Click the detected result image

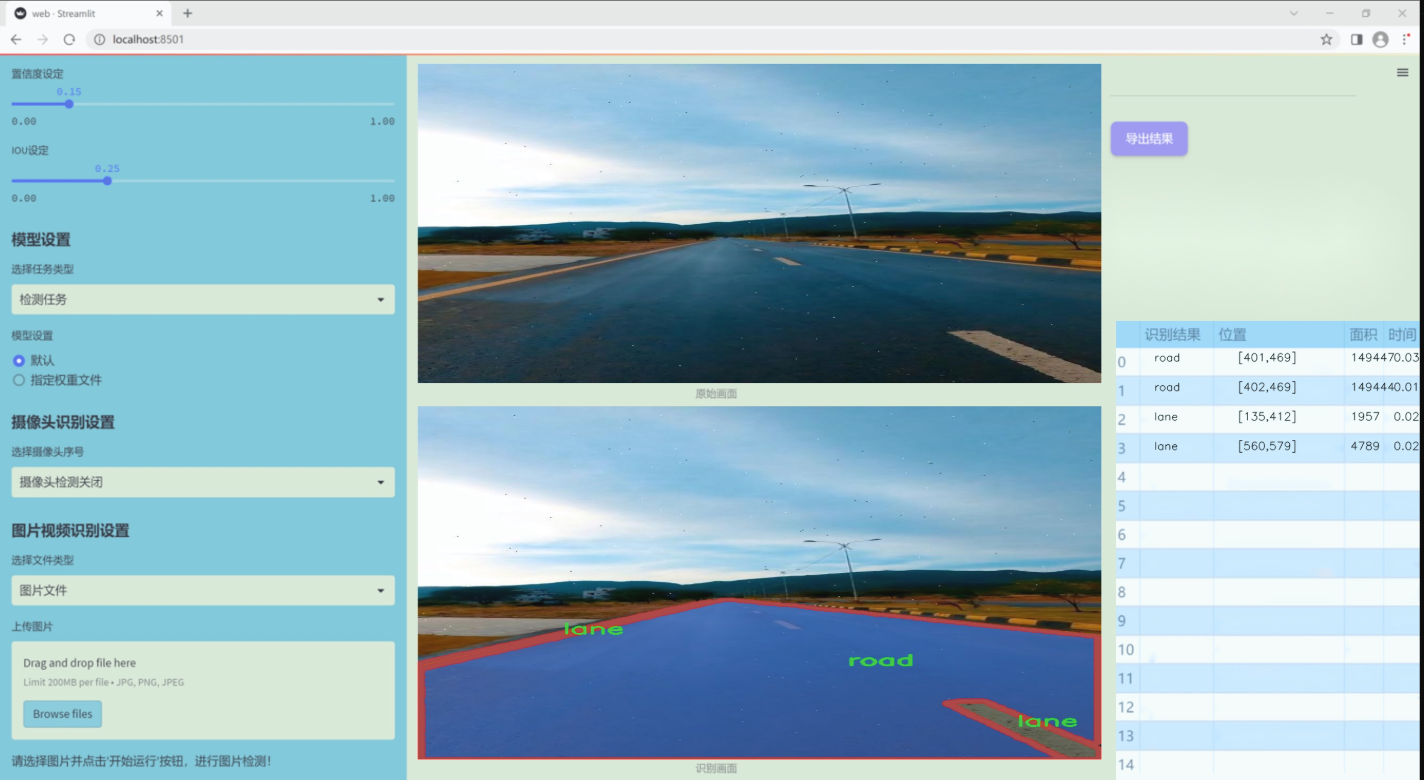(x=759, y=582)
